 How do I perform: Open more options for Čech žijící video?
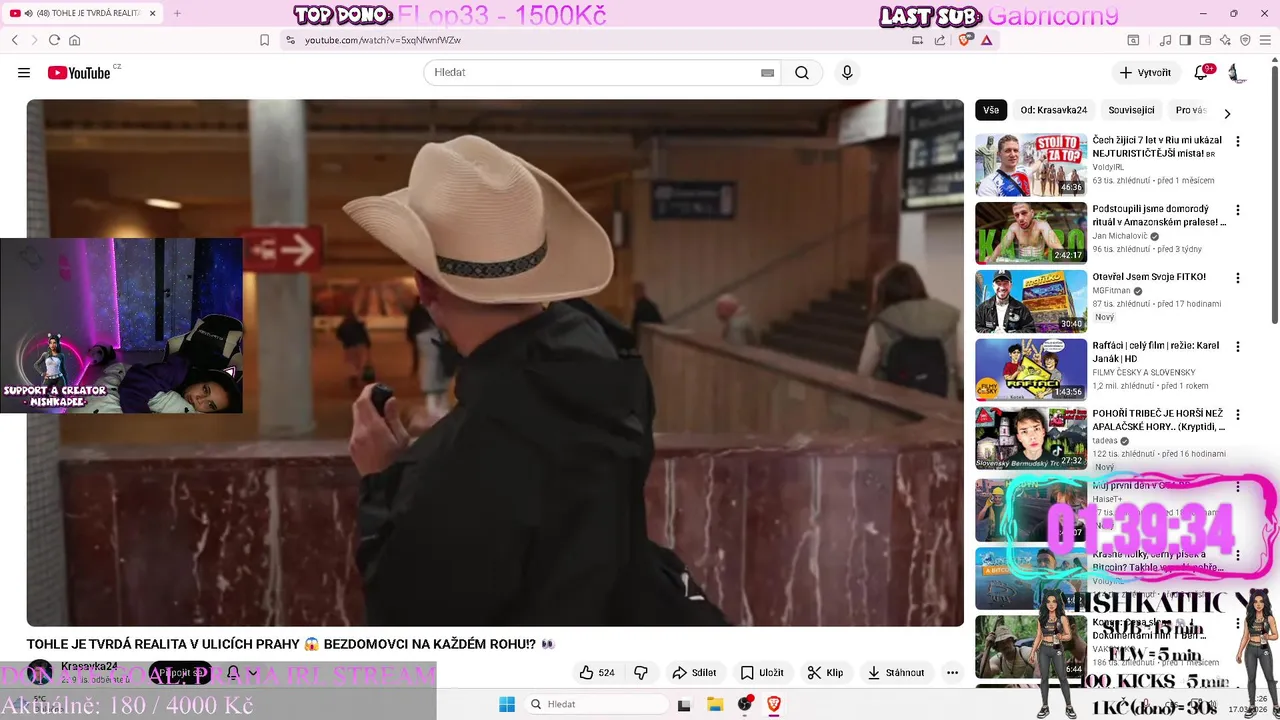click(x=1238, y=142)
